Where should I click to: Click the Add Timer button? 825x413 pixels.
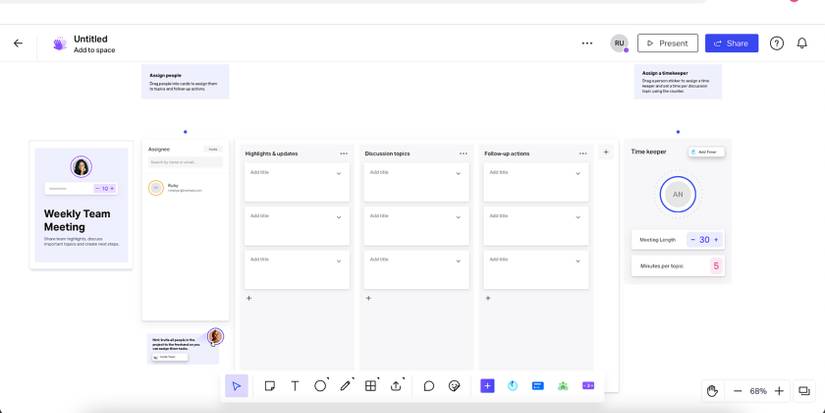pyautogui.click(x=706, y=152)
